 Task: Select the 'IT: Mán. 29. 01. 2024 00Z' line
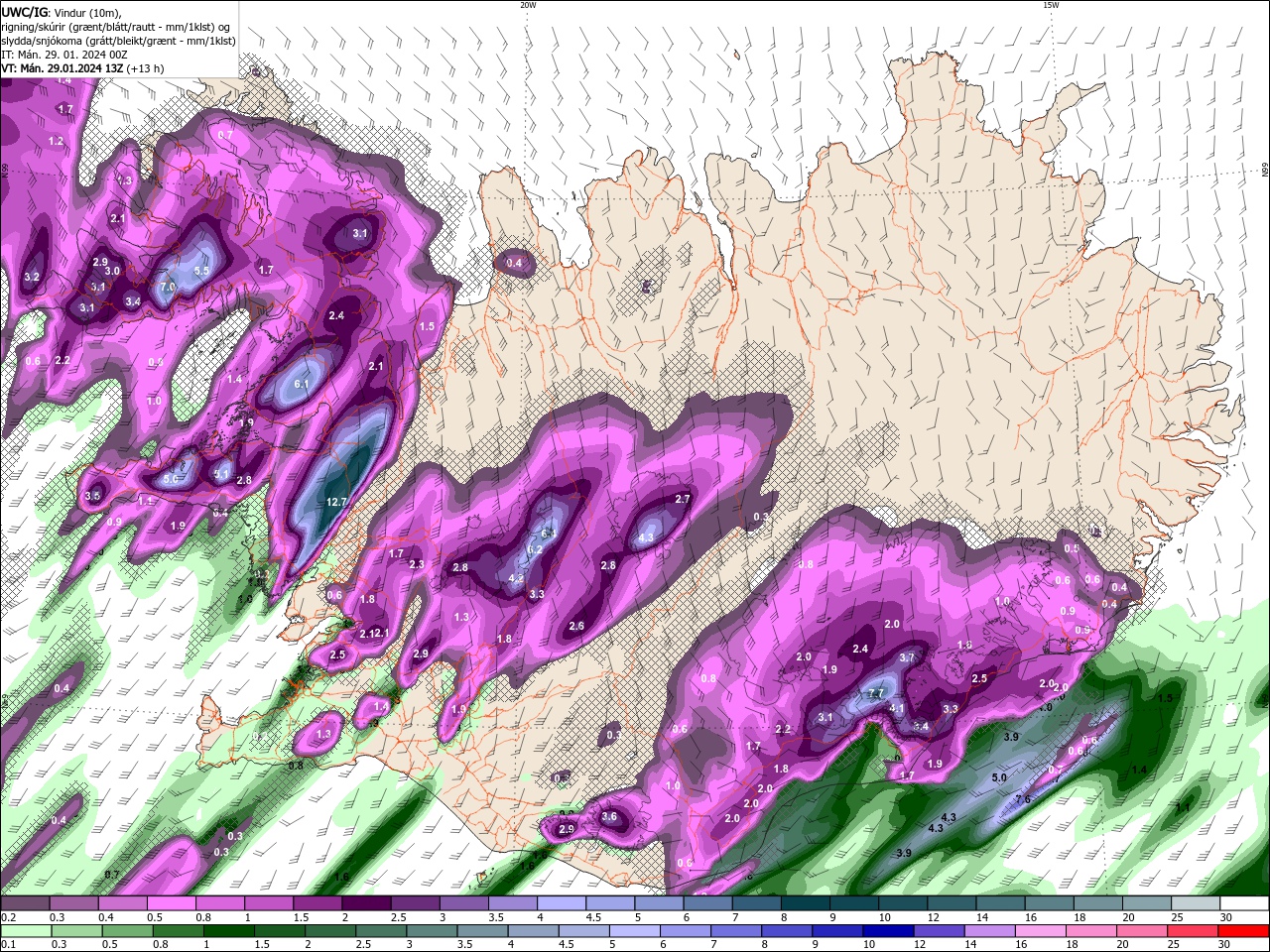65,55
